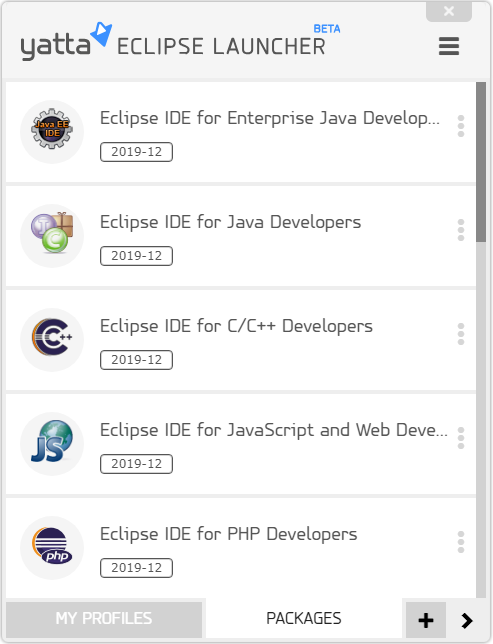Screen dimensions: 493x644
Task: Click the vertical scrollbar thumb
Action: [x=481, y=162]
